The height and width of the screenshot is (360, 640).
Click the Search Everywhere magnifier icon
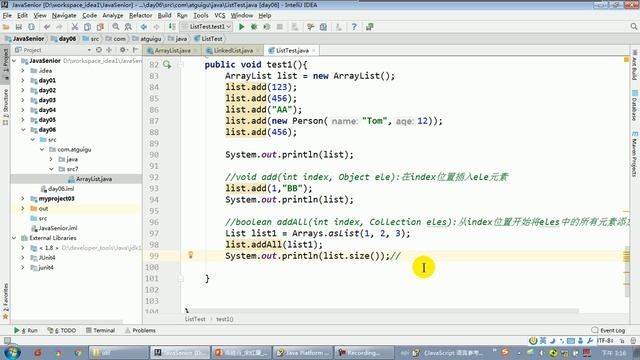click(x=633, y=27)
